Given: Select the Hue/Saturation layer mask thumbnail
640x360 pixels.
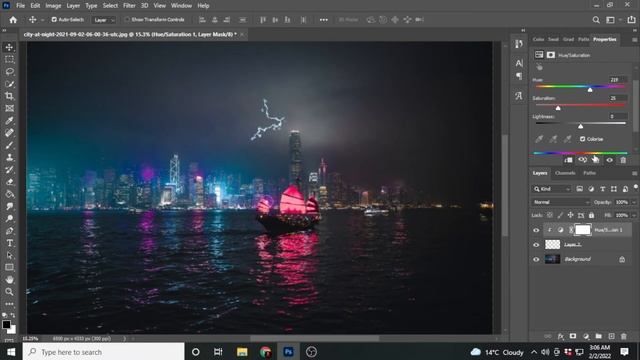Looking at the screenshot, I should click(x=582, y=230).
